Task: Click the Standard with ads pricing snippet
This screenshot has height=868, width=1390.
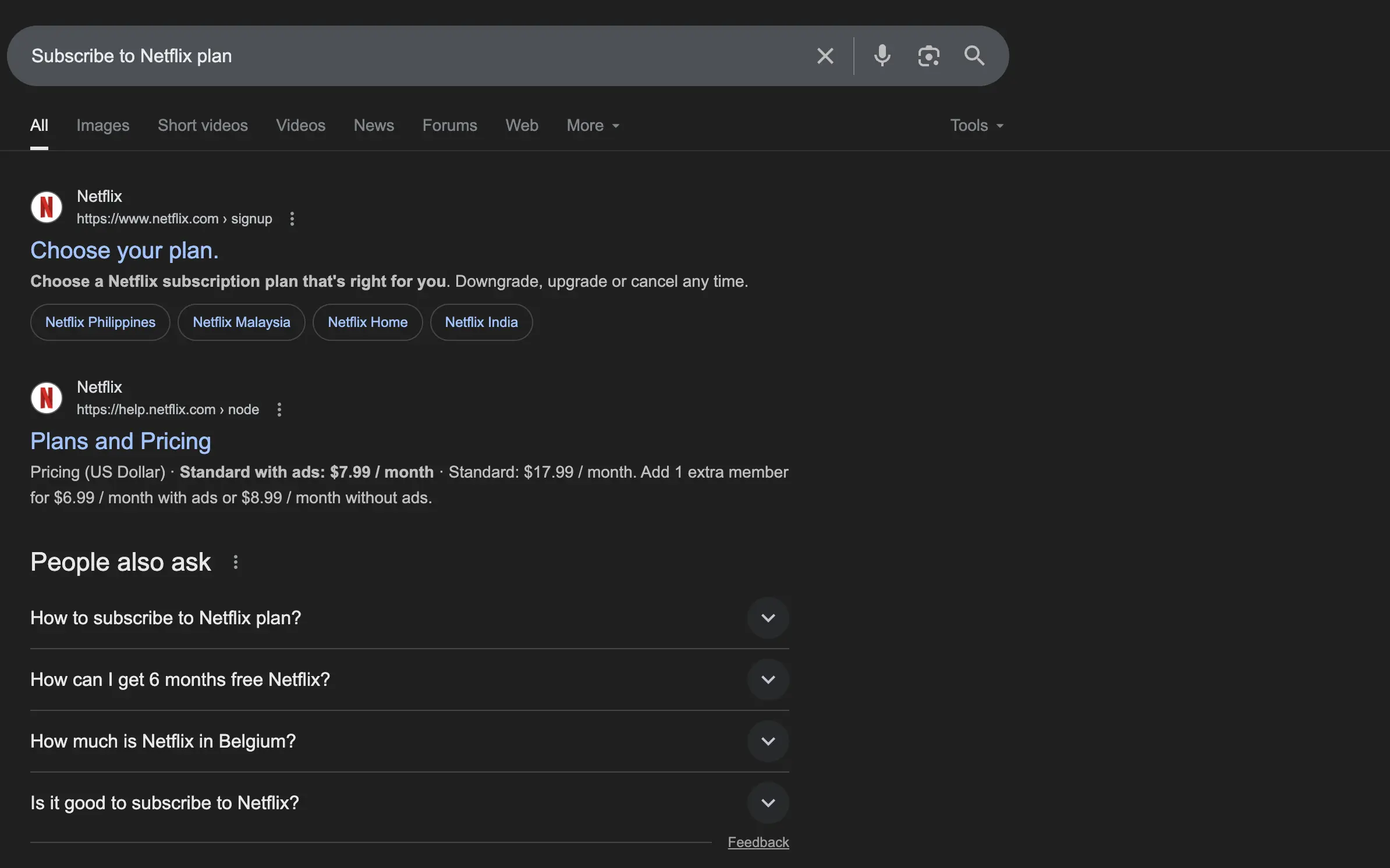Action: coord(307,472)
